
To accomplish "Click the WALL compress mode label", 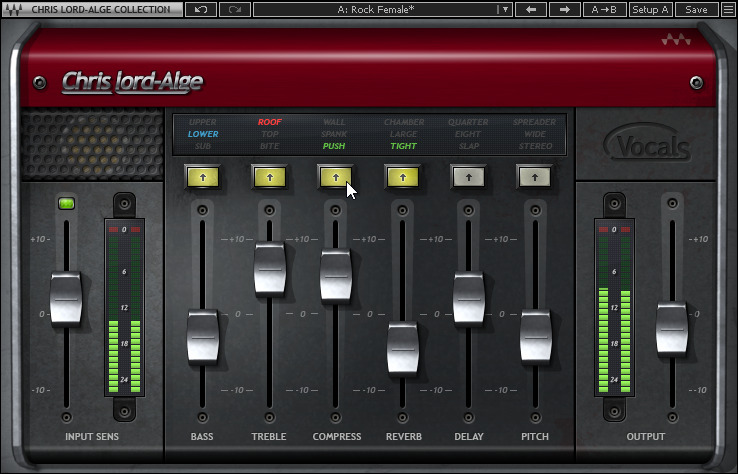I will [x=334, y=122].
